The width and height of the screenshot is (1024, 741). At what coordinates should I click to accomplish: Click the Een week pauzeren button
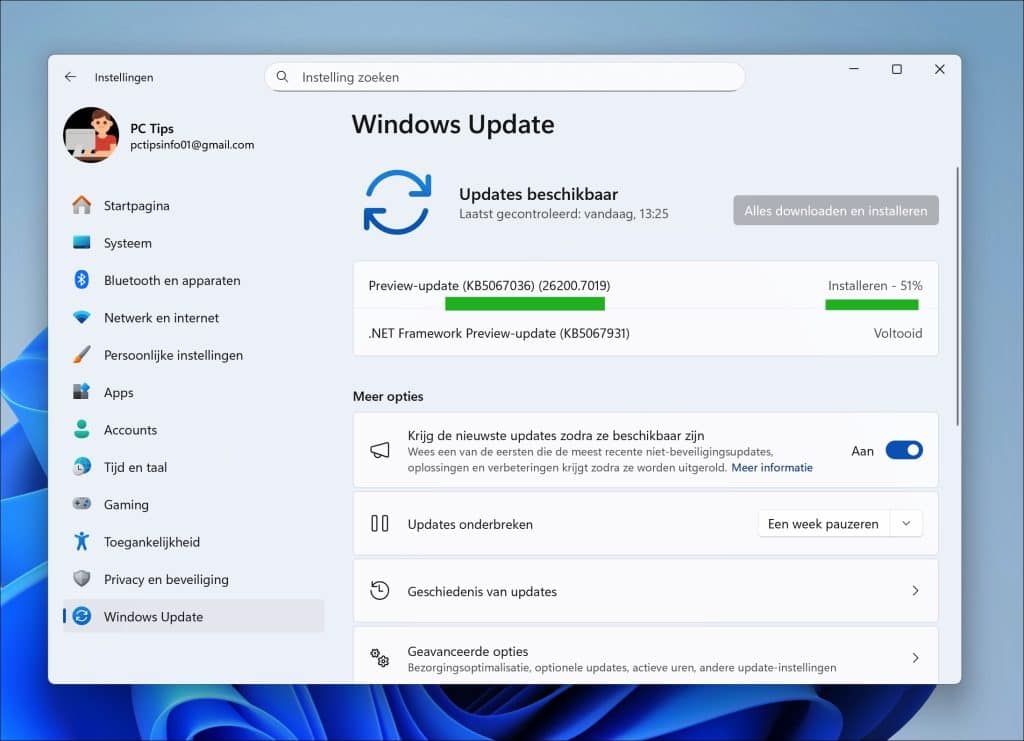(x=823, y=524)
